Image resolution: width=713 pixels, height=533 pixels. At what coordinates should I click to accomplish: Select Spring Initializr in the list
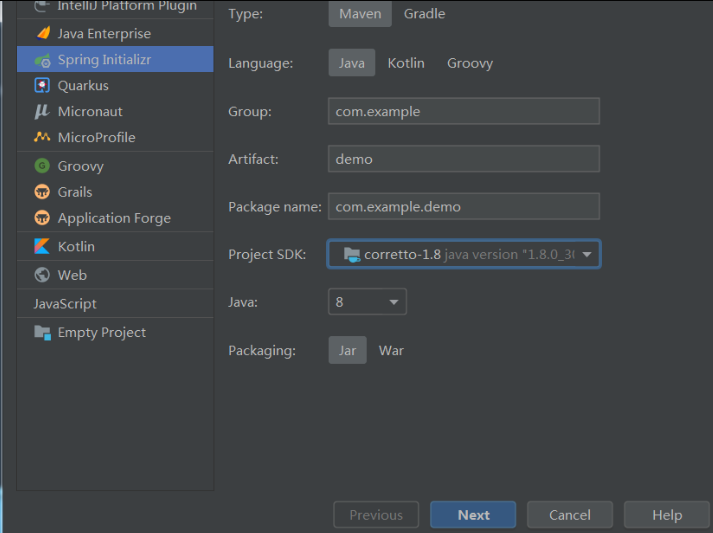[115, 59]
